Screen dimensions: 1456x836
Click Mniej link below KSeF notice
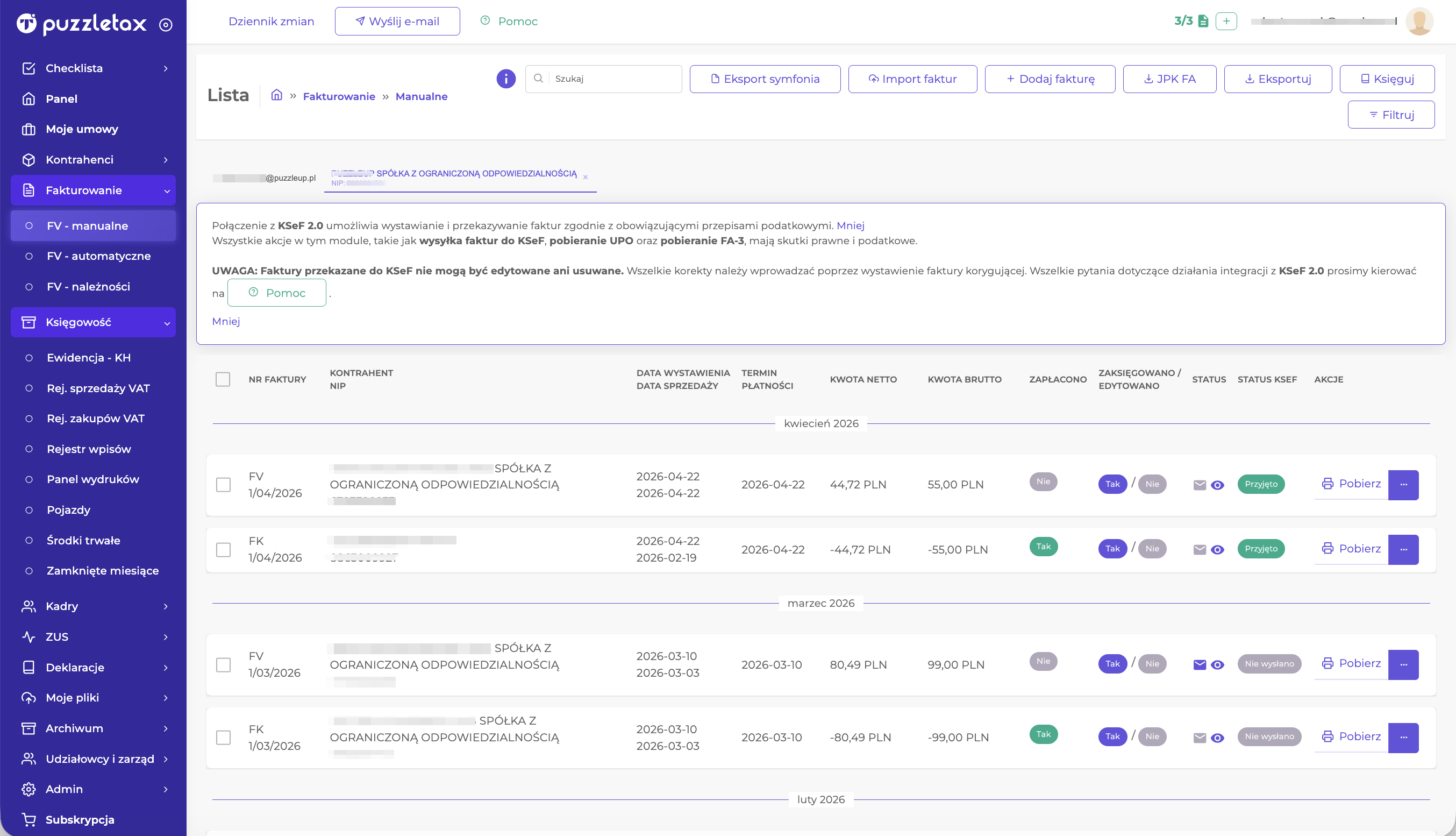coord(226,322)
